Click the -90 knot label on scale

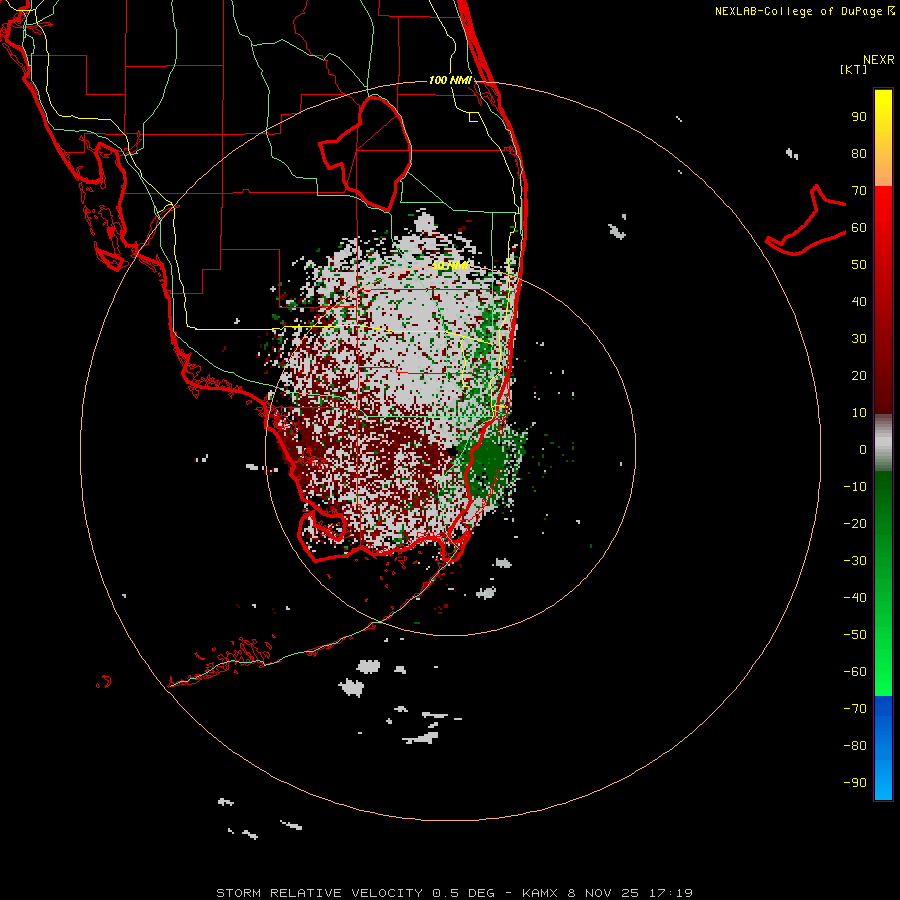tap(855, 782)
